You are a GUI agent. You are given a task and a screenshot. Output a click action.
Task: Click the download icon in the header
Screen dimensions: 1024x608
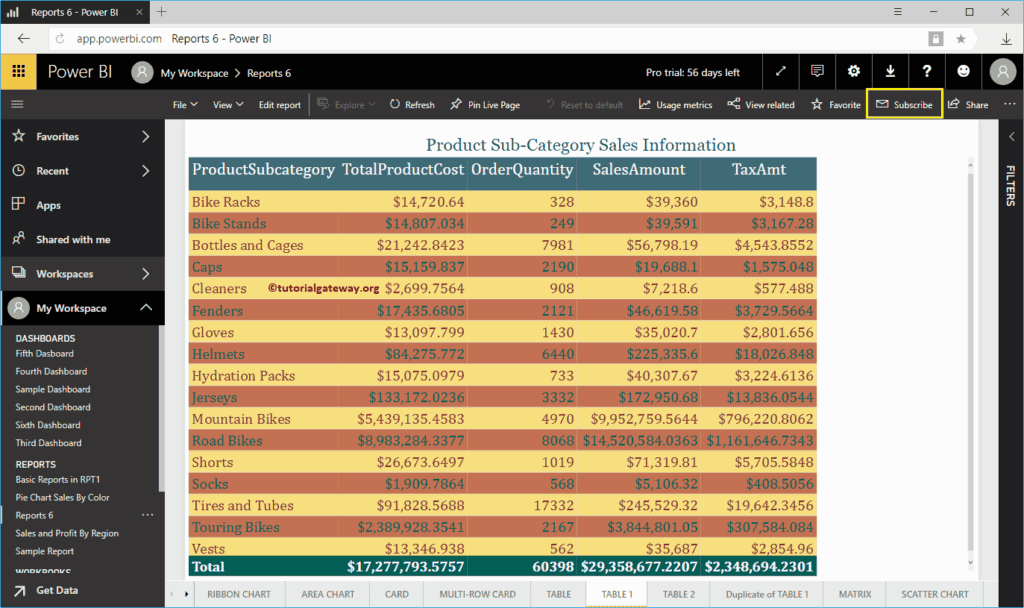(x=890, y=72)
